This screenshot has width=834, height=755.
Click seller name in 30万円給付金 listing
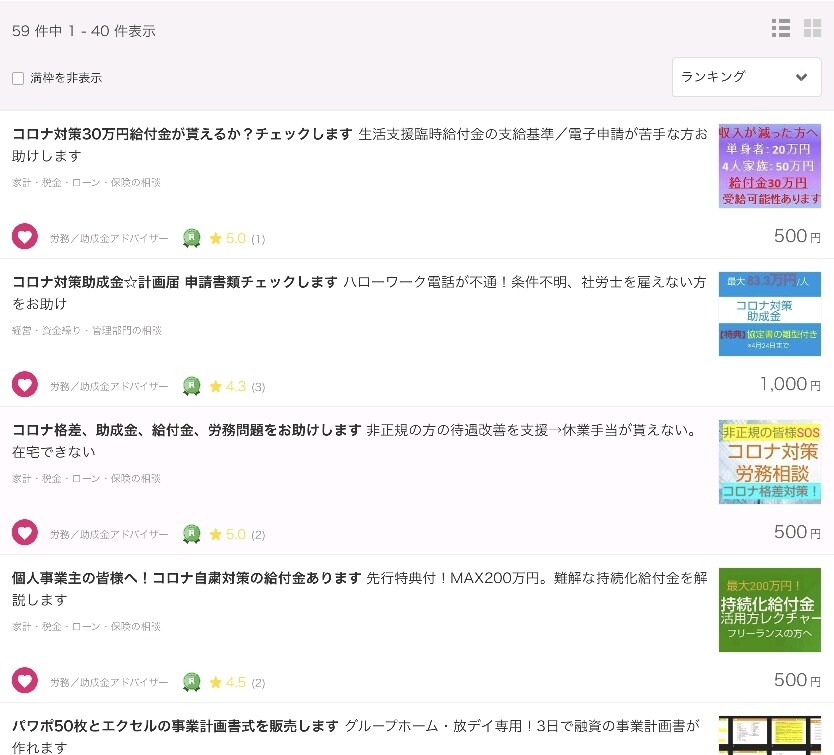(x=109, y=238)
